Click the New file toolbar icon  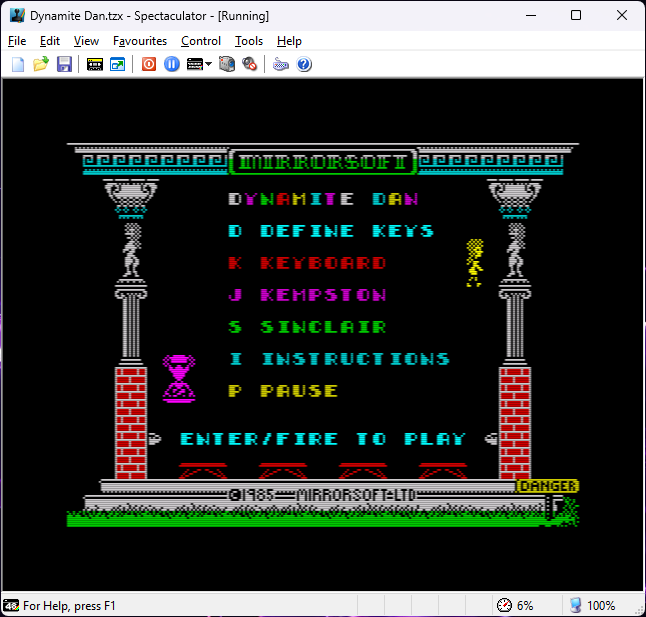click(17, 64)
